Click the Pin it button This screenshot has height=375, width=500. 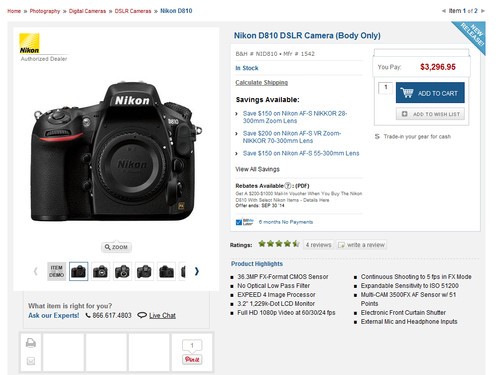[x=192, y=359]
